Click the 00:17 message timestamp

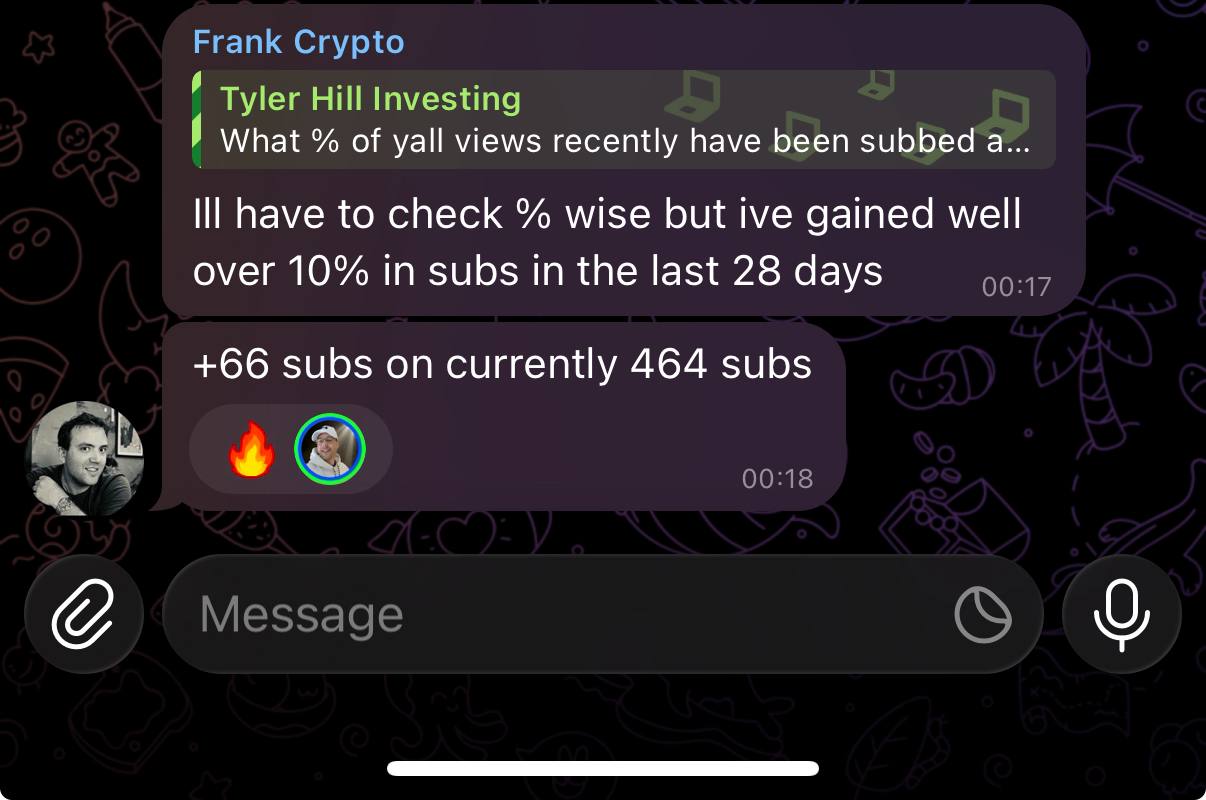[1016, 287]
